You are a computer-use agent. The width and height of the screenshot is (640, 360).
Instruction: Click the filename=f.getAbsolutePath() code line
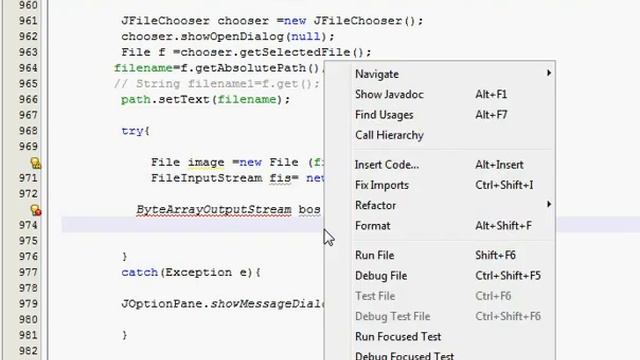point(219,68)
